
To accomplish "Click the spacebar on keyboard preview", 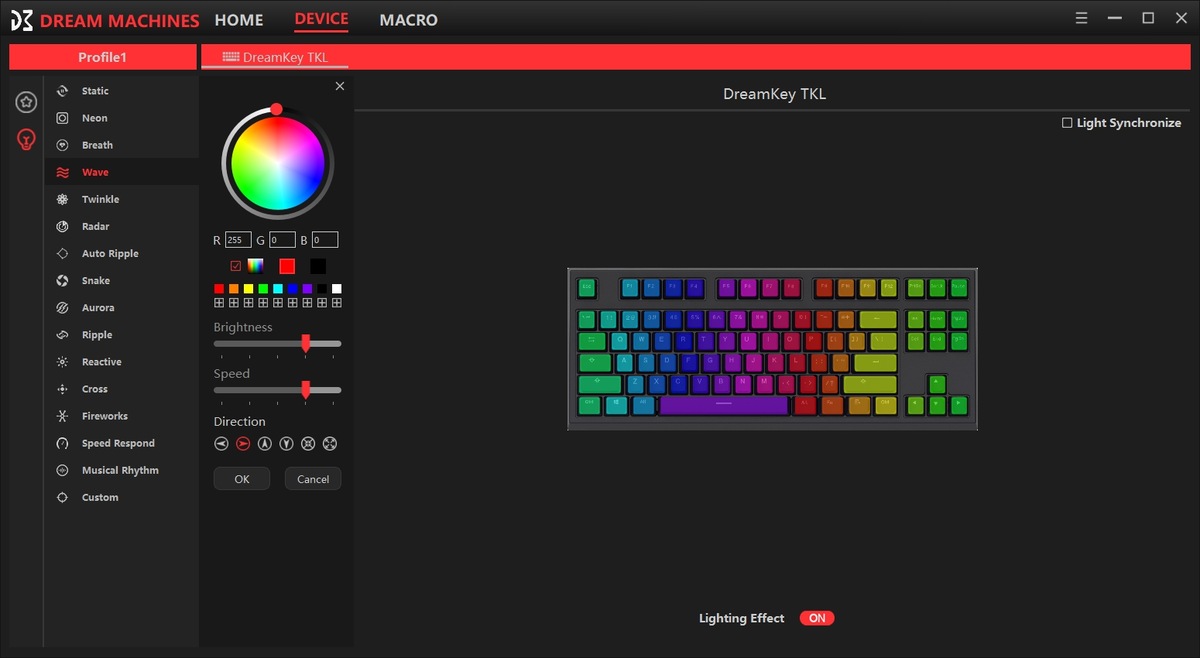I will pyautogui.click(x=724, y=405).
